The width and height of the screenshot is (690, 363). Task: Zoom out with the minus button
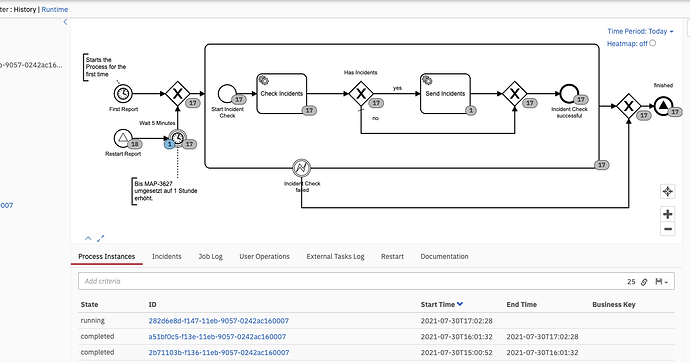[x=668, y=229]
